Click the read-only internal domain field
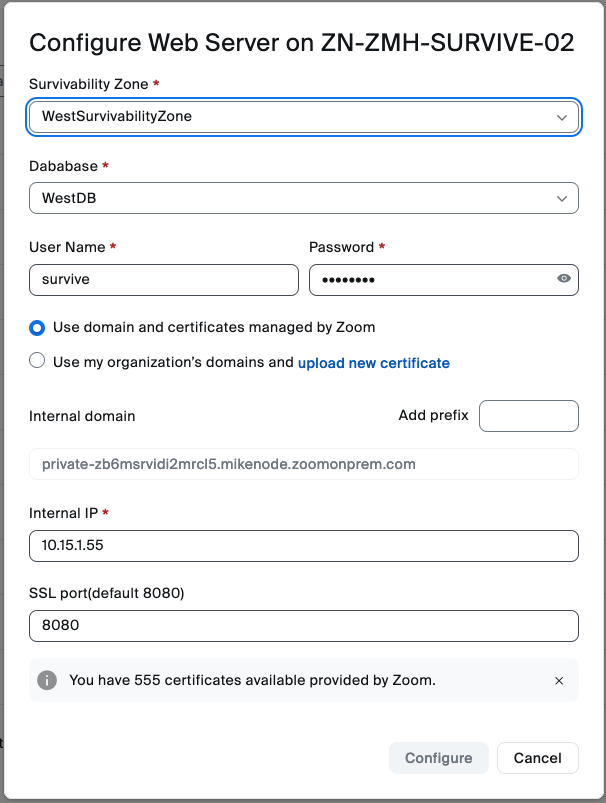 pos(304,464)
